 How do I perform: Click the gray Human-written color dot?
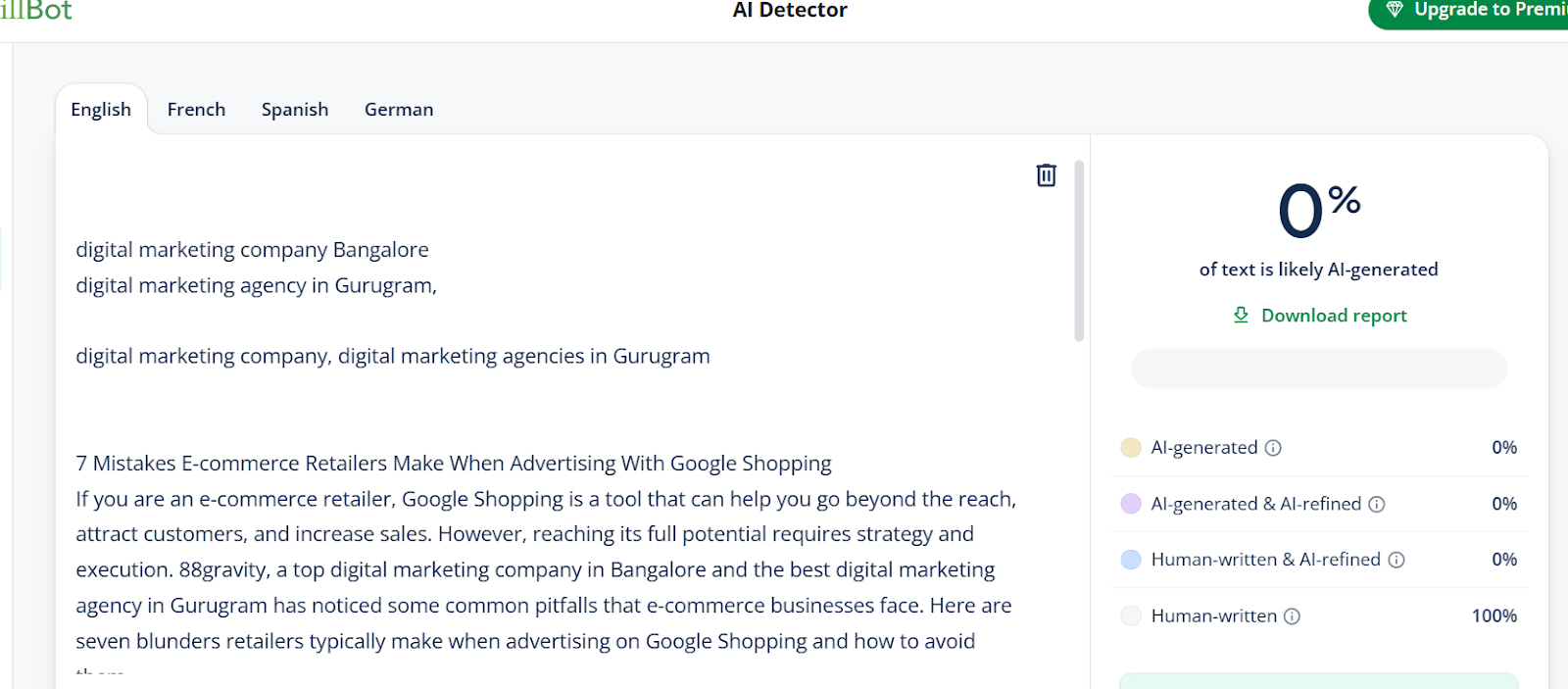pyautogui.click(x=1131, y=616)
